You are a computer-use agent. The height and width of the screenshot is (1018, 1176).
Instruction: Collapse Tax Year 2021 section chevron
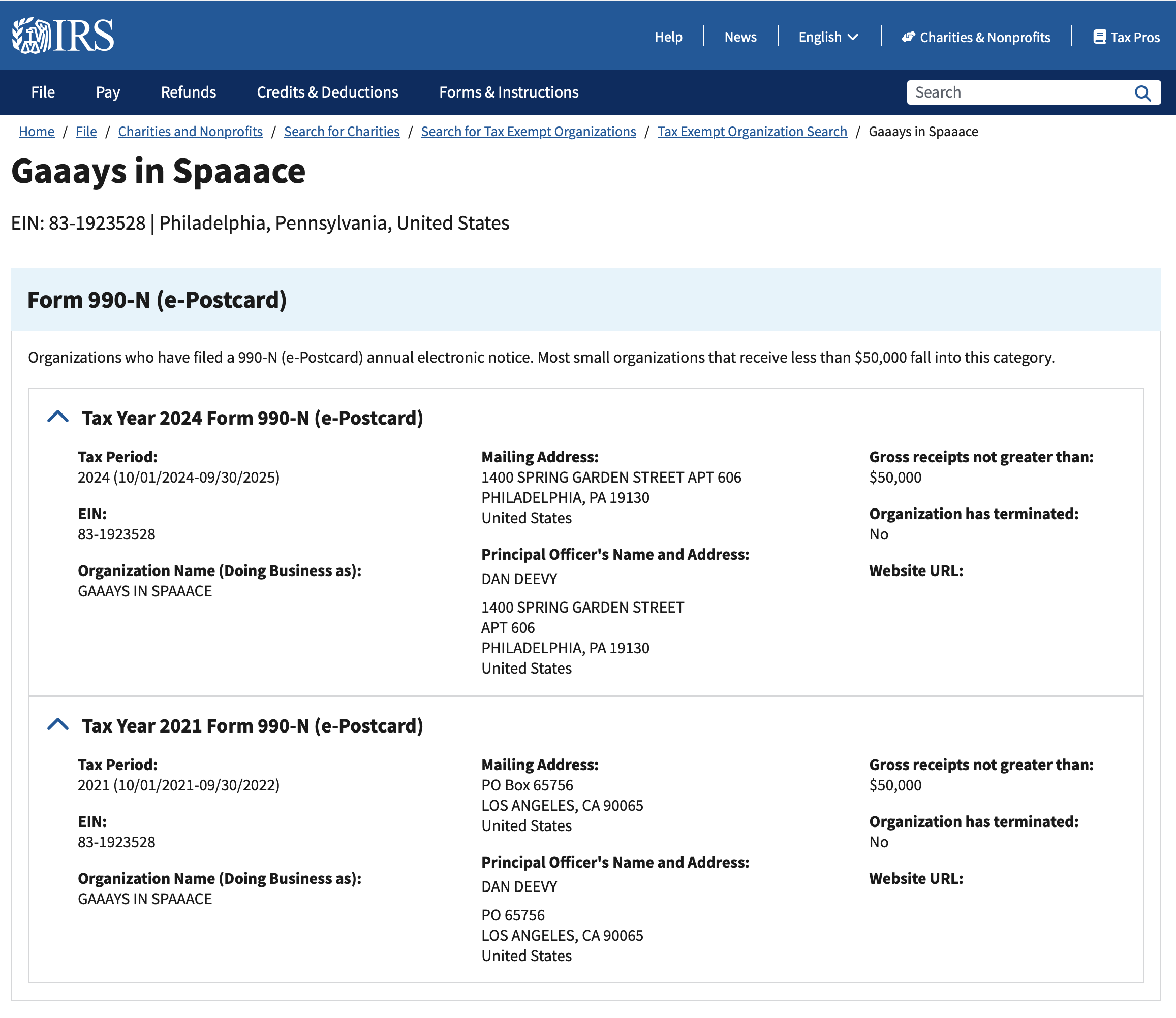pos(58,725)
